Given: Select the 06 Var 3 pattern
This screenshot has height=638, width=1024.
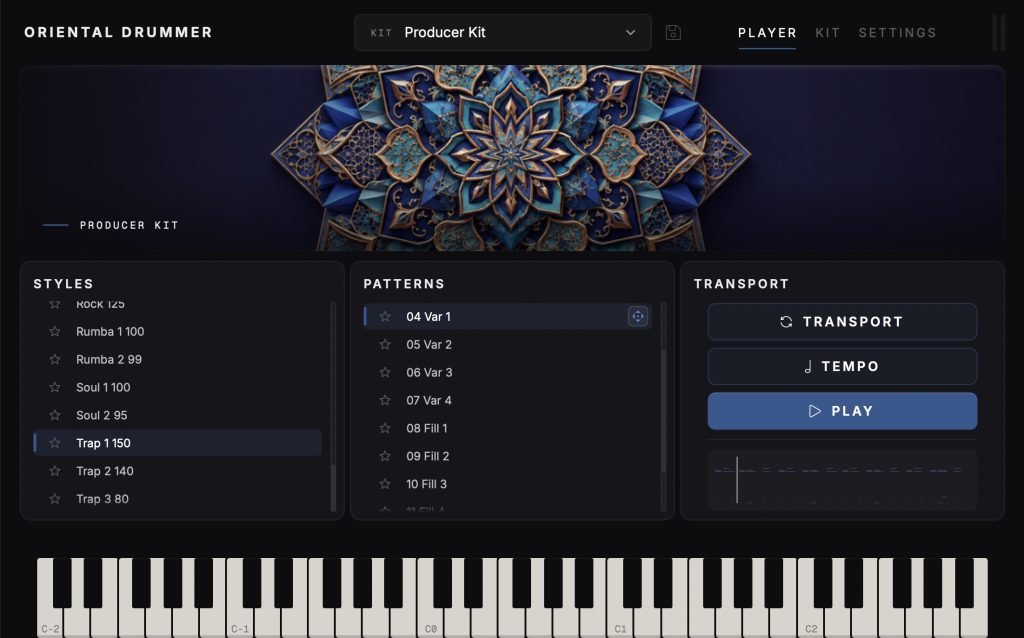Looking at the screenshot, I should pos(507,373).
